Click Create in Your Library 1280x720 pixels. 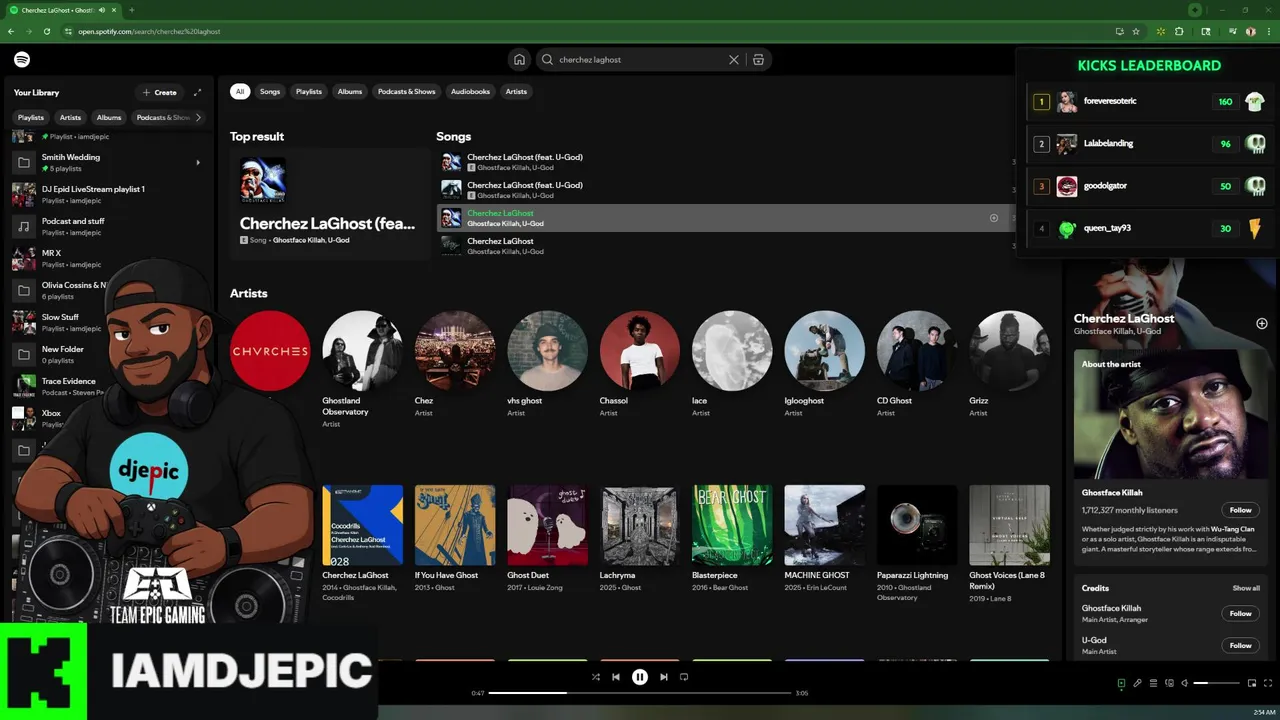click(x=159, y=92)
